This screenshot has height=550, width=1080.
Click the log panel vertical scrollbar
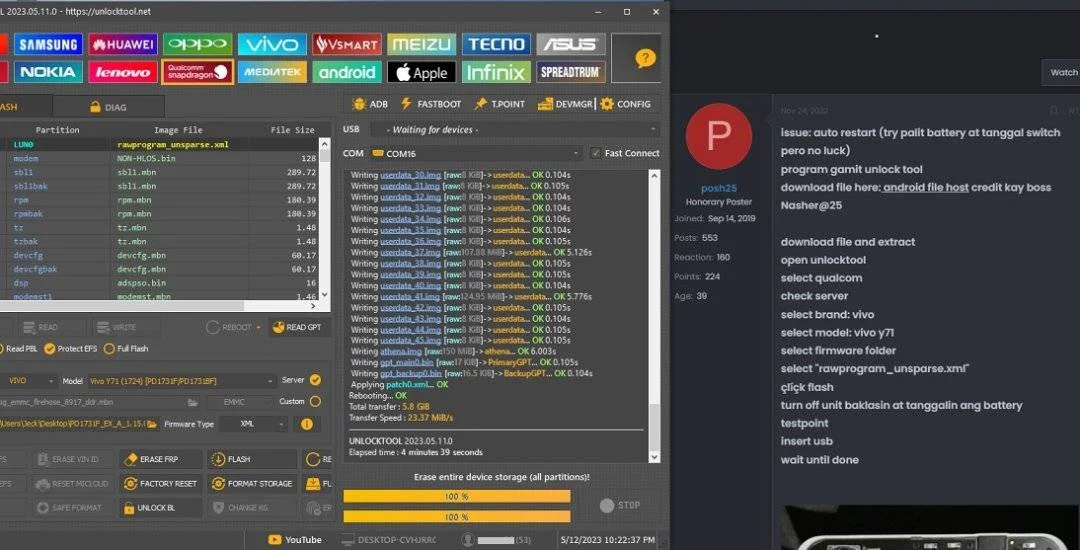coord(654,316)
